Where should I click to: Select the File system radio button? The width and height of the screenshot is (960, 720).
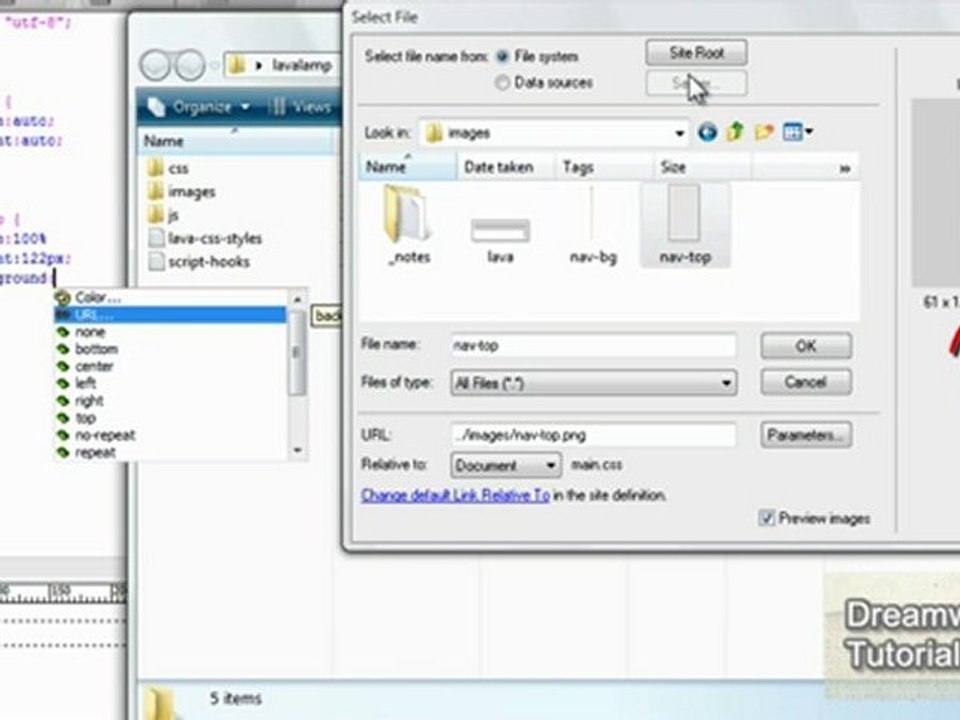click(x=502, y=56)
